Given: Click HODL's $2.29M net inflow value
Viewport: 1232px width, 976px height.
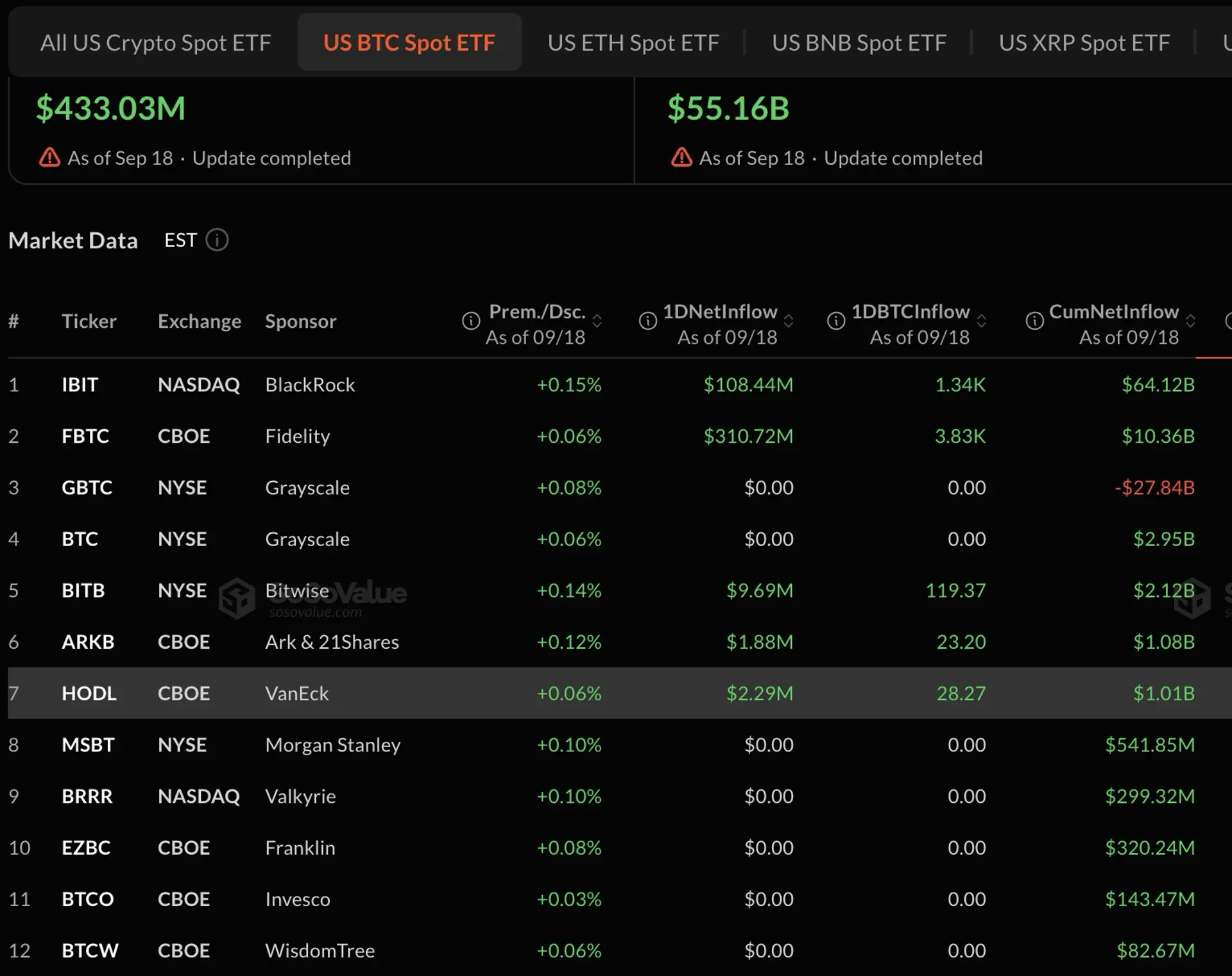Looking at the screenshot, I should pyautogui.click(x=760, y=693).
